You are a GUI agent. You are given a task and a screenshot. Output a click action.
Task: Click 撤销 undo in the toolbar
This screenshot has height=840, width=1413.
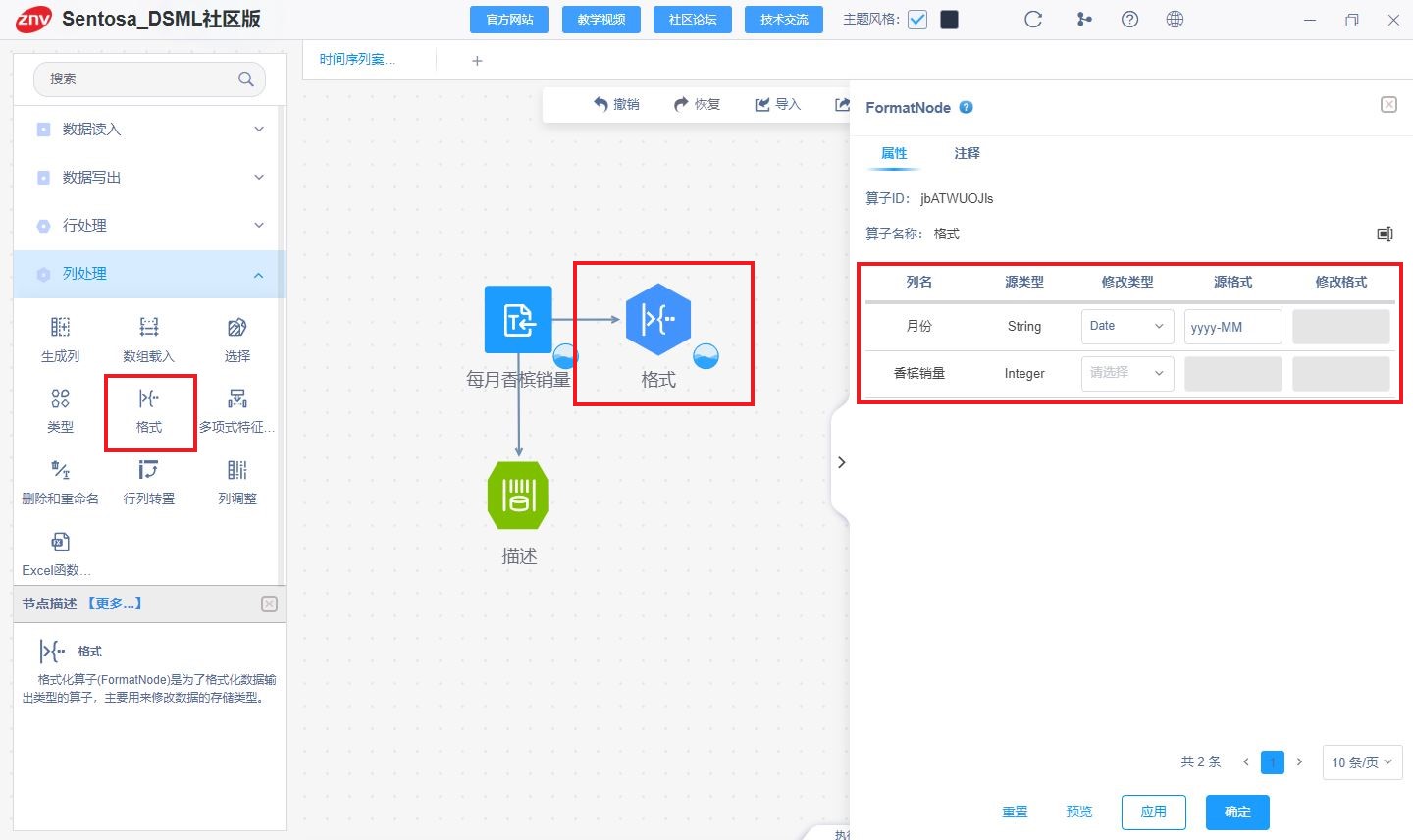tap(616, 104)
